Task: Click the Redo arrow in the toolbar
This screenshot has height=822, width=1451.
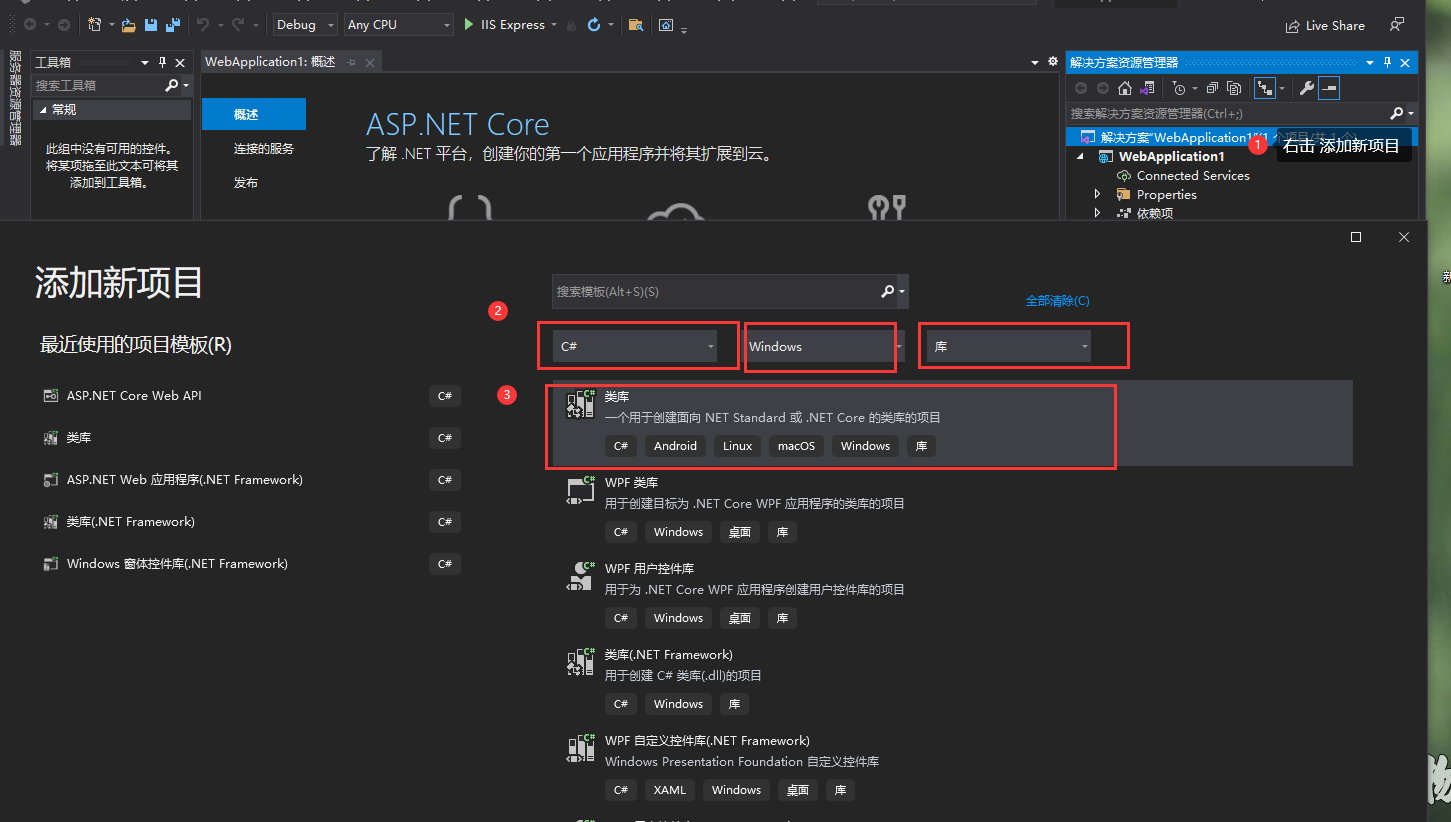Action: 238,25
